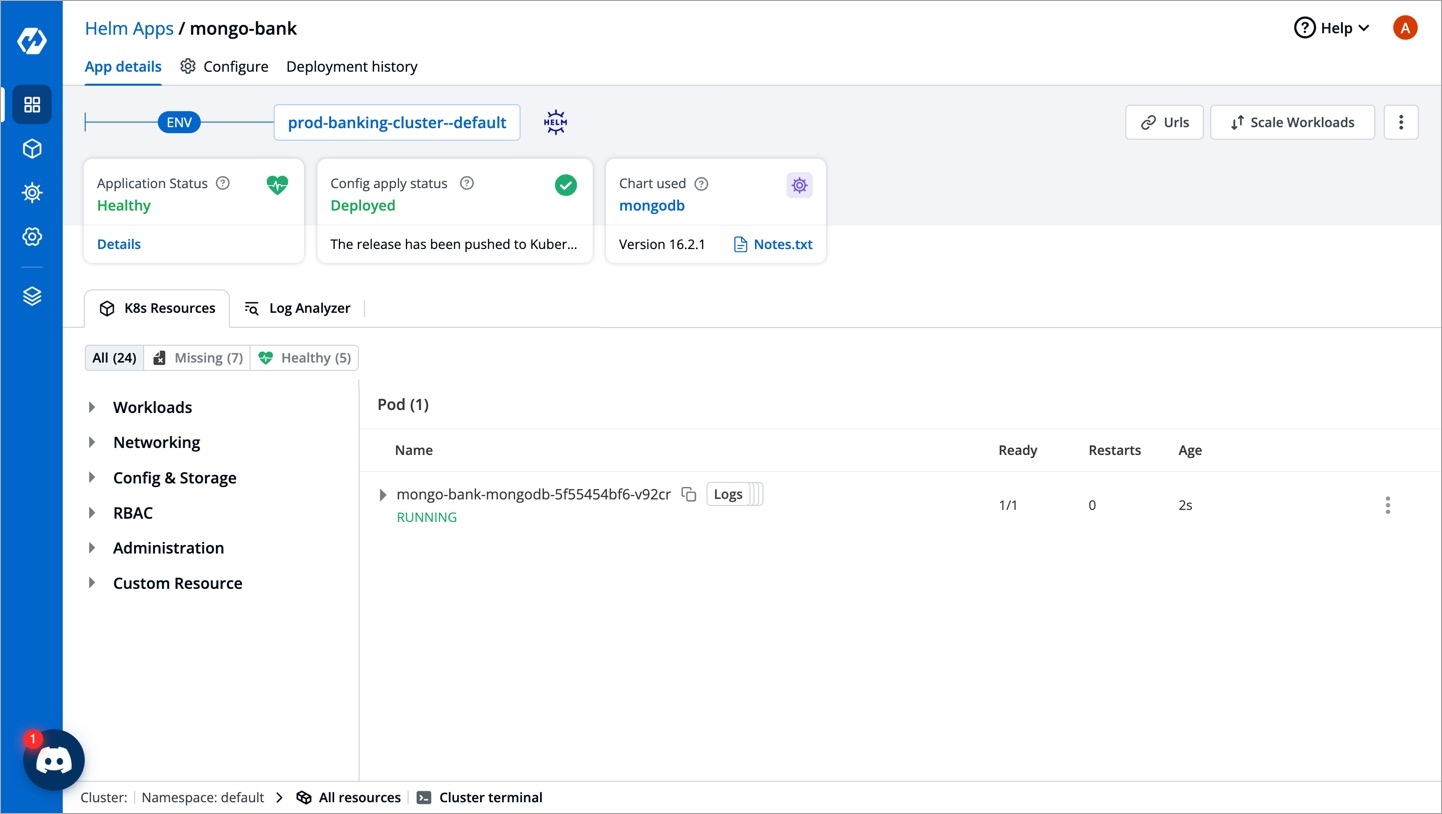Click the user avatar A
1442x814 pixels.
[x=1404, y=28]
